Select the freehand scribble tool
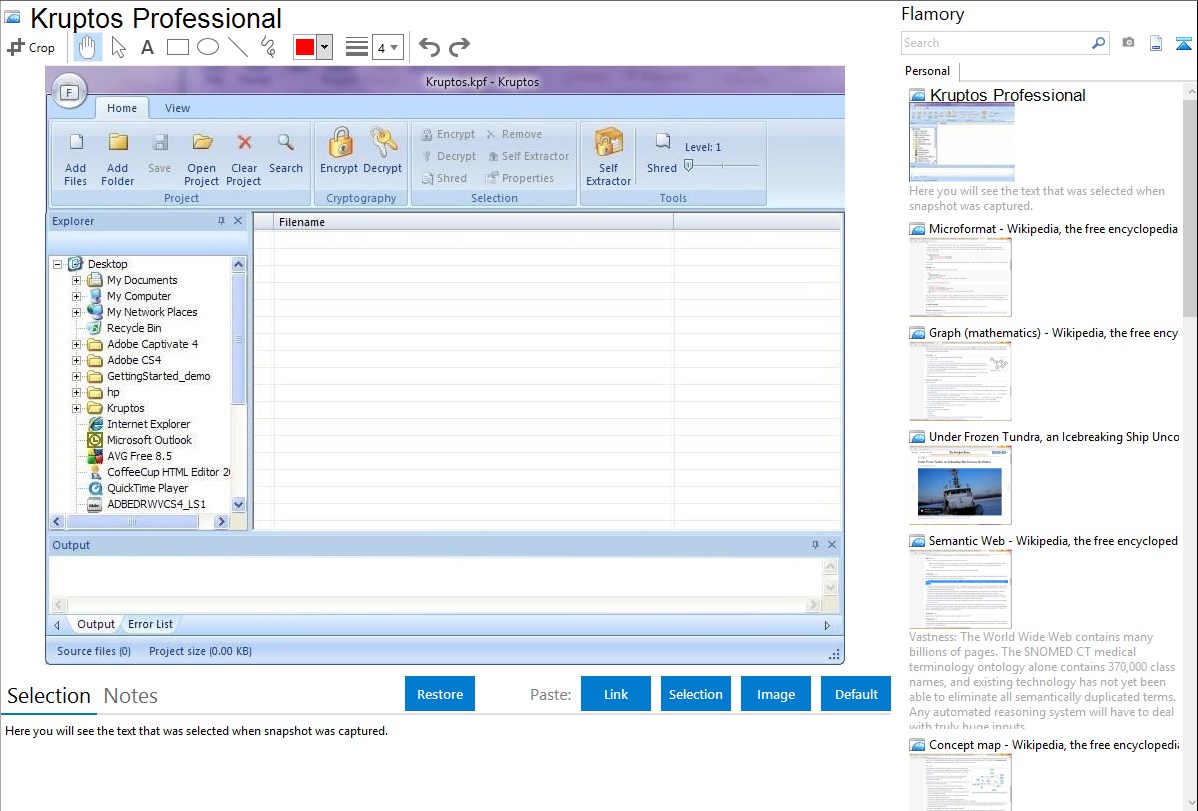The width and height of the screenshot is (1198, 811). tap(268, 47)
